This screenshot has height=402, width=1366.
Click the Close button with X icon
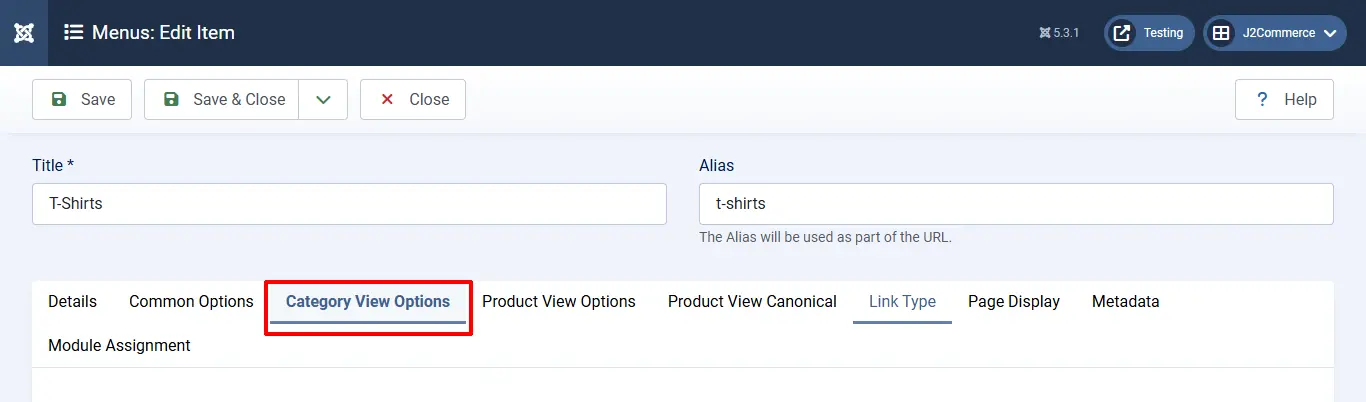(413, 100)
